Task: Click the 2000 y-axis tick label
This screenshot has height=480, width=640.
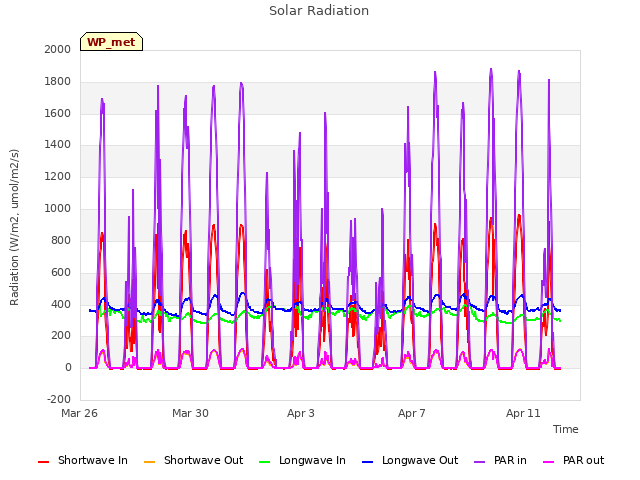Action: 58,49
